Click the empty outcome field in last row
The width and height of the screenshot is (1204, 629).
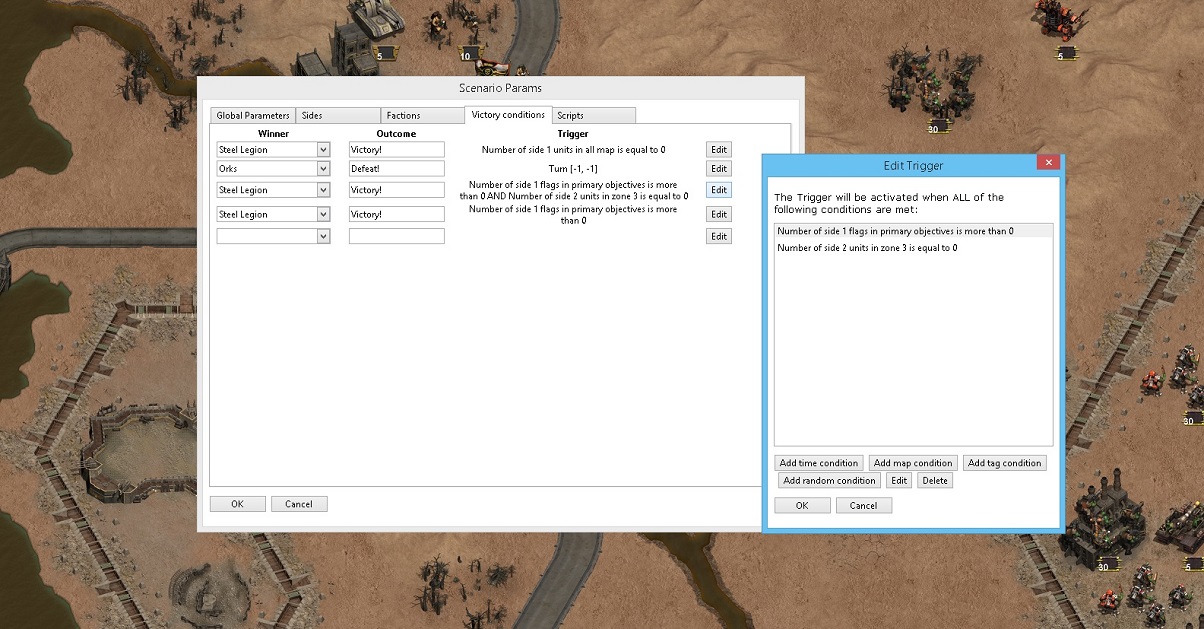pos(396,237)
